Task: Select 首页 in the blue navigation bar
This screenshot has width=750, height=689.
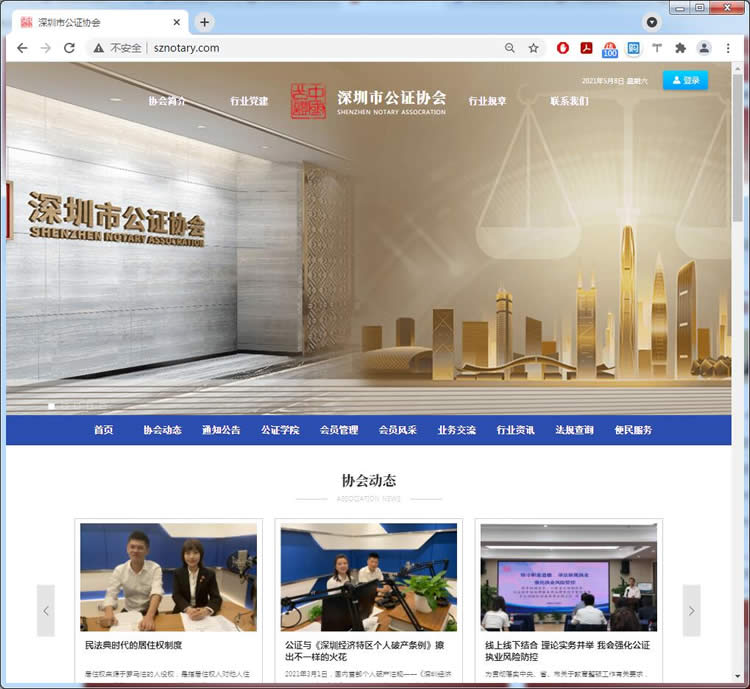Action: (104, 430)
